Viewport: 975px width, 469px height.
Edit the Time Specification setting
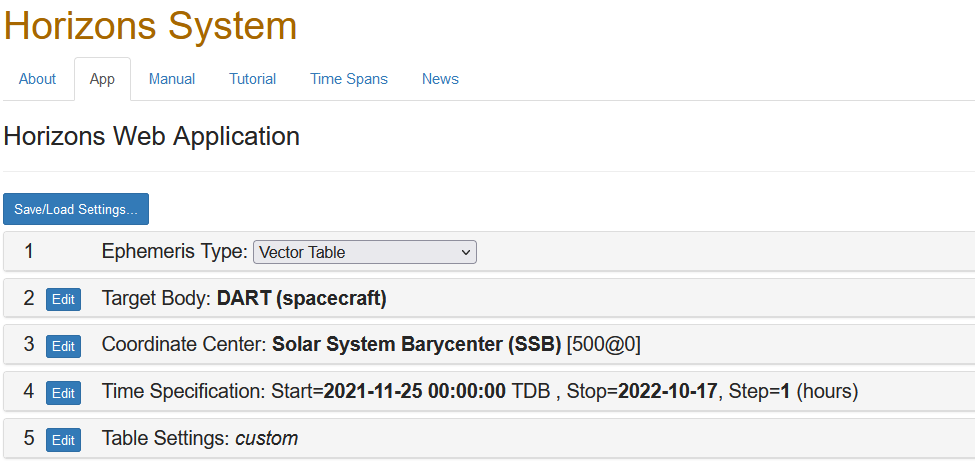[63, 393]
